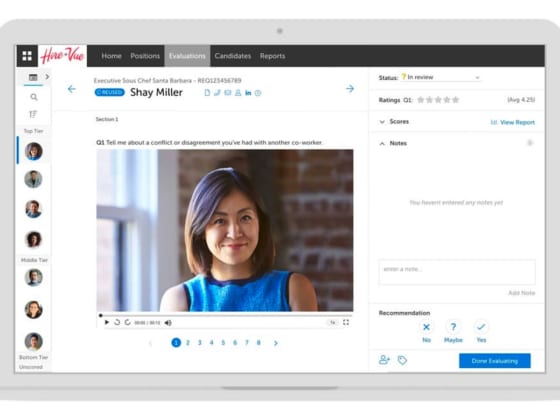Click the Done Evaluating button
Screen dimensions: 560x420
[x=495, y=361]
